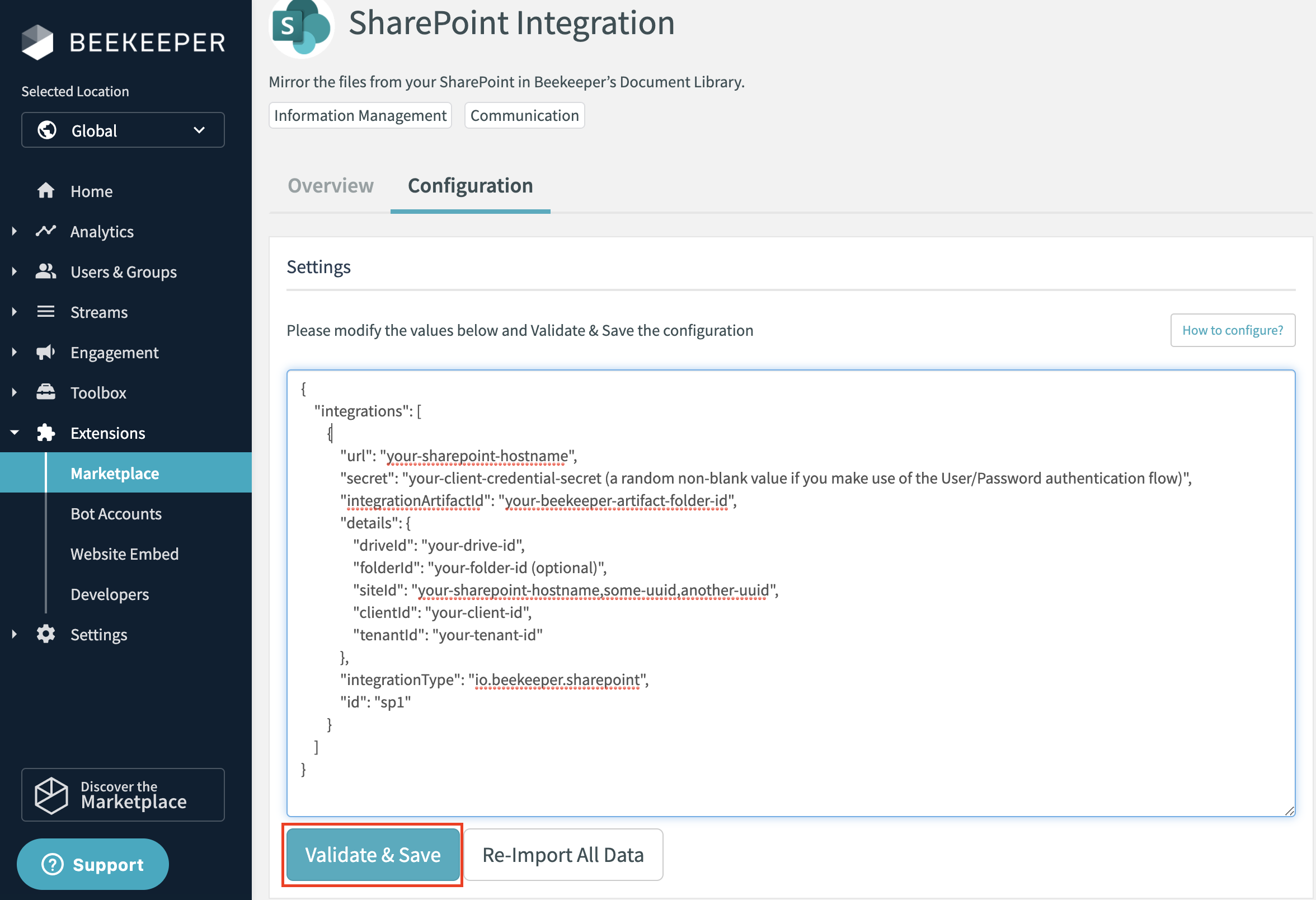The width and height of the screenshot is (1316, 900).
Task: Open the Support help button
Action: (93, 864)
